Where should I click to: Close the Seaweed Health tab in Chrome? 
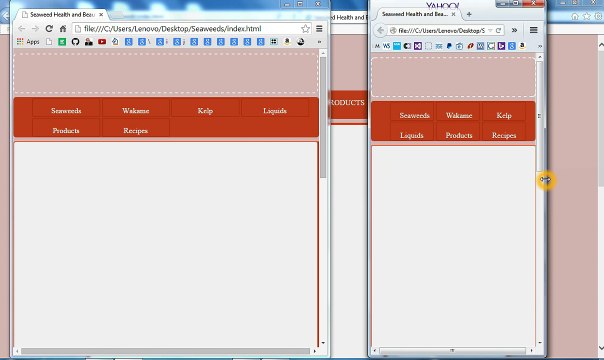coord(101,15)
